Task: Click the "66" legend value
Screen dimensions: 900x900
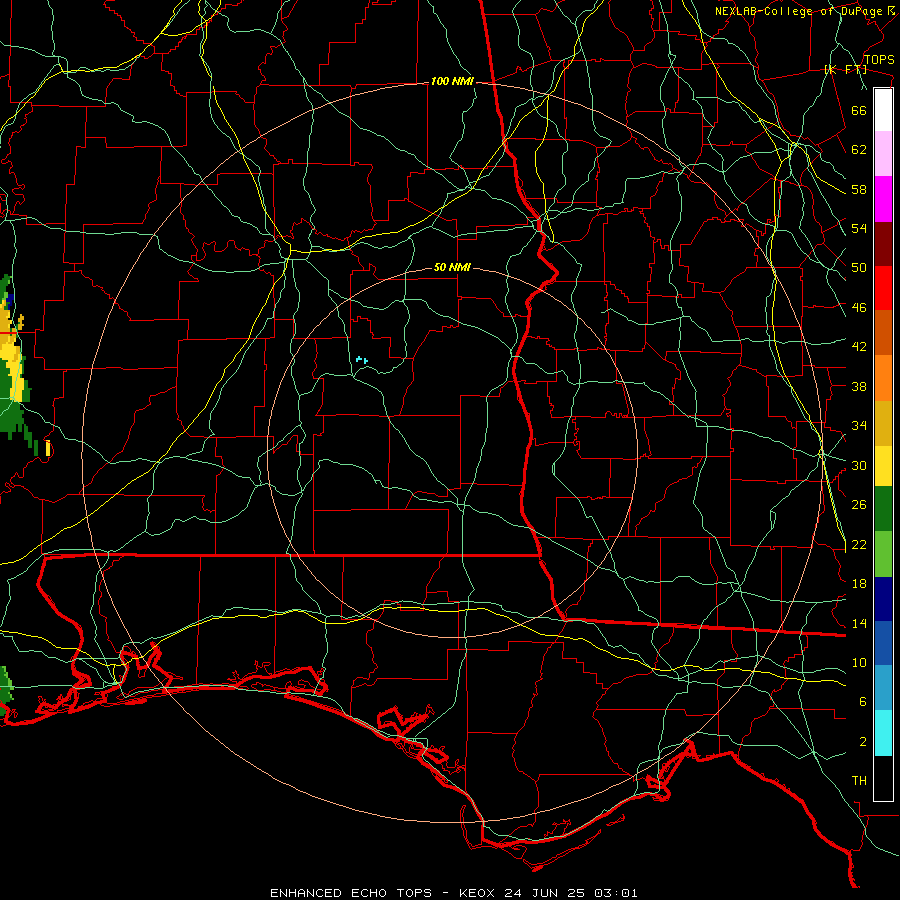Action: 859,110
